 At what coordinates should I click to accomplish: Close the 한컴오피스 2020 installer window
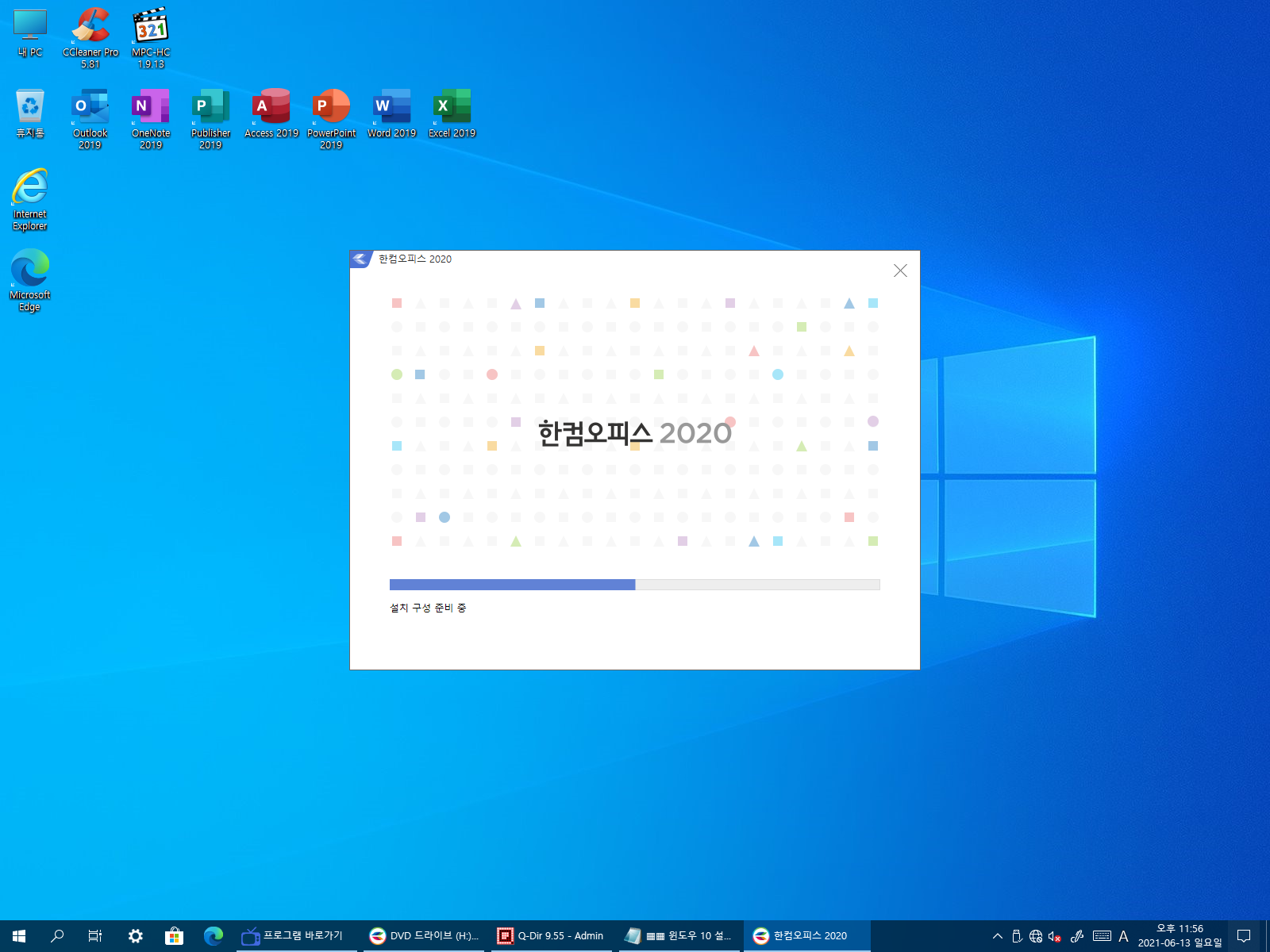coord(900,271)
